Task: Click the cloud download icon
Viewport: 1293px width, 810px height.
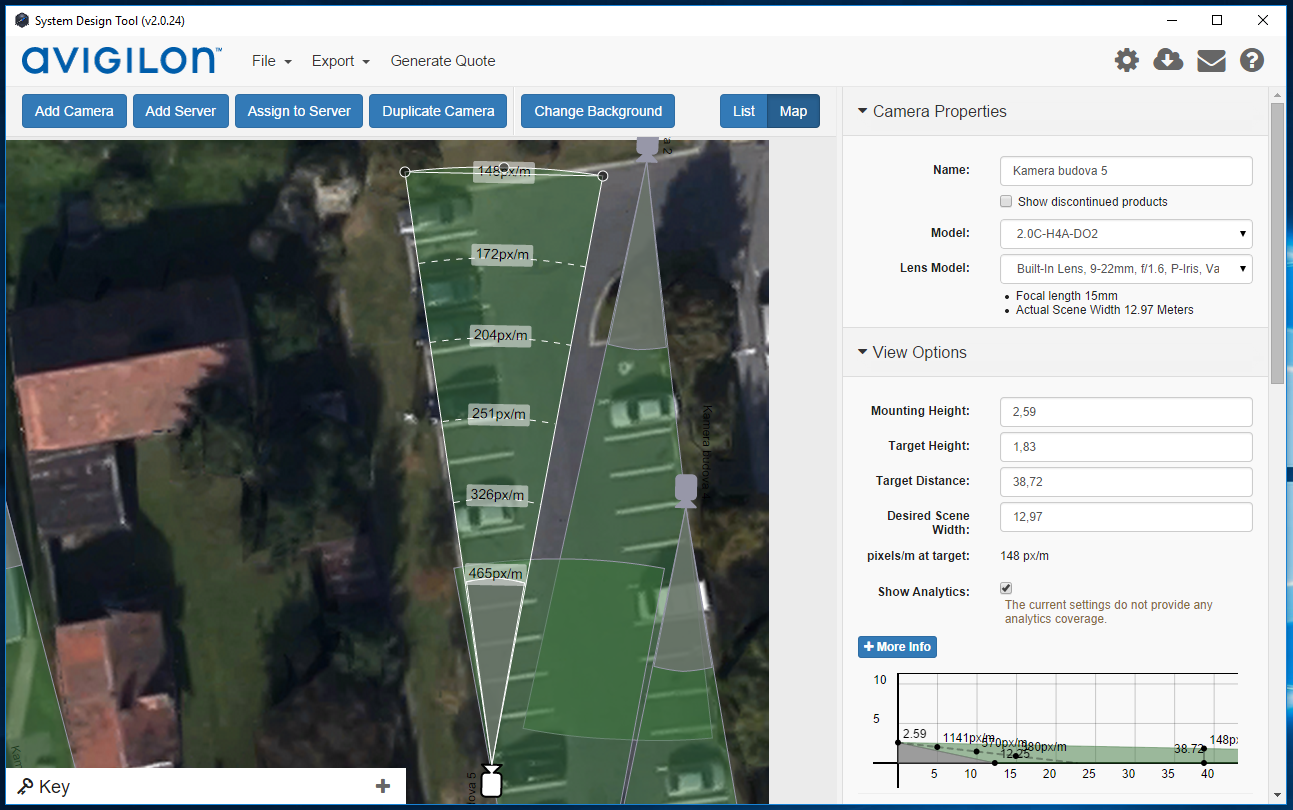Action: [x=1168, y=61]
